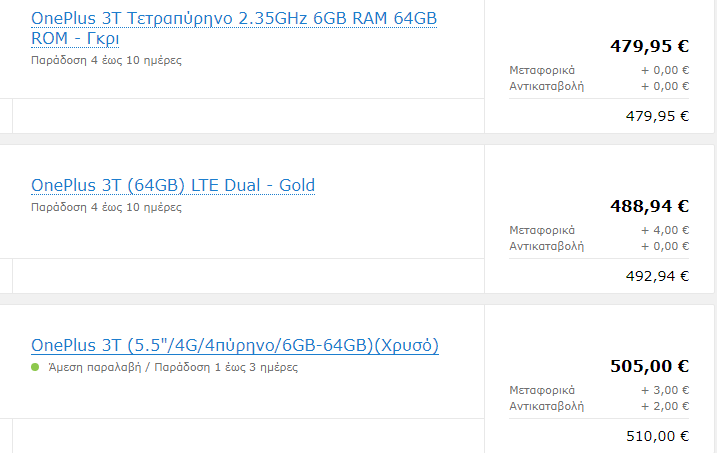This screenshot has width=717, height=453.
Task: Click Αντικαταβολή label with + 2,00 €
Action: coord(546,406)
